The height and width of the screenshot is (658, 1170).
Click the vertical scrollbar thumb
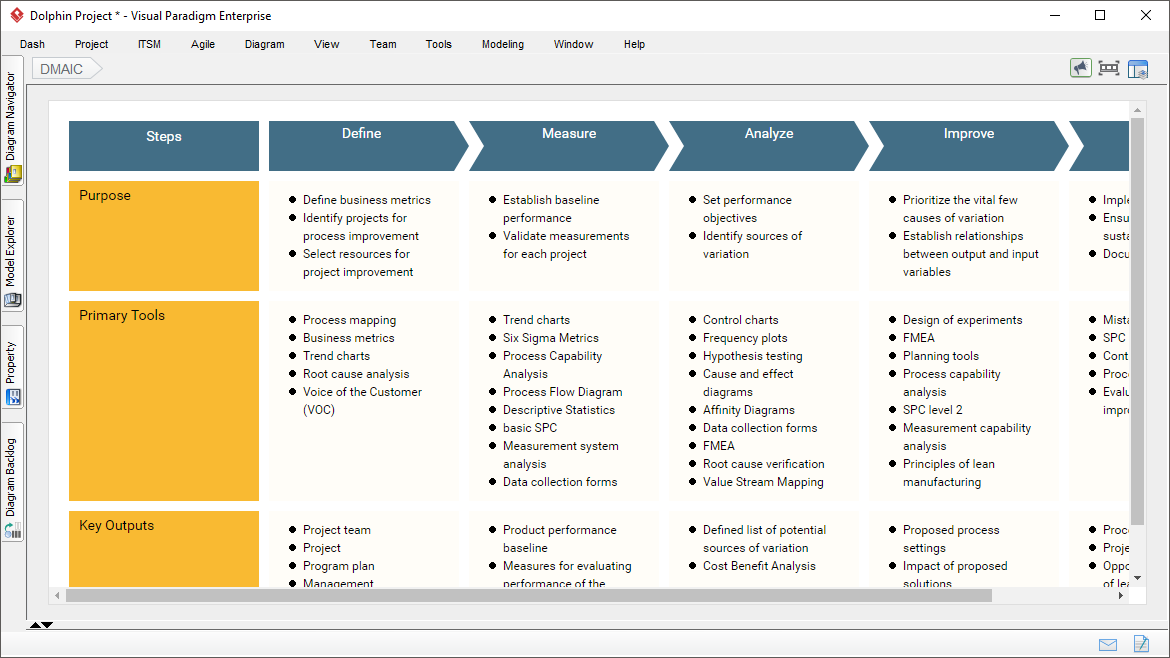tap(1137, 321)
